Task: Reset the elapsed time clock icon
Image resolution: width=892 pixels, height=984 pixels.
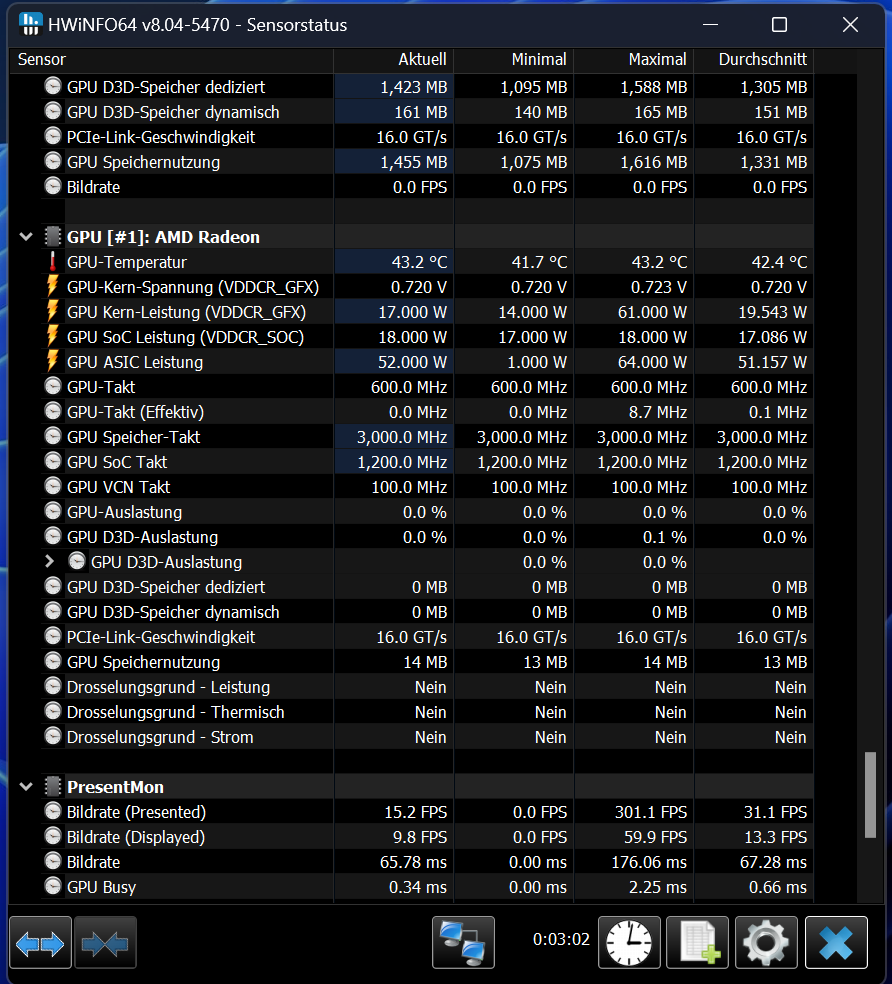Action: 629,943
